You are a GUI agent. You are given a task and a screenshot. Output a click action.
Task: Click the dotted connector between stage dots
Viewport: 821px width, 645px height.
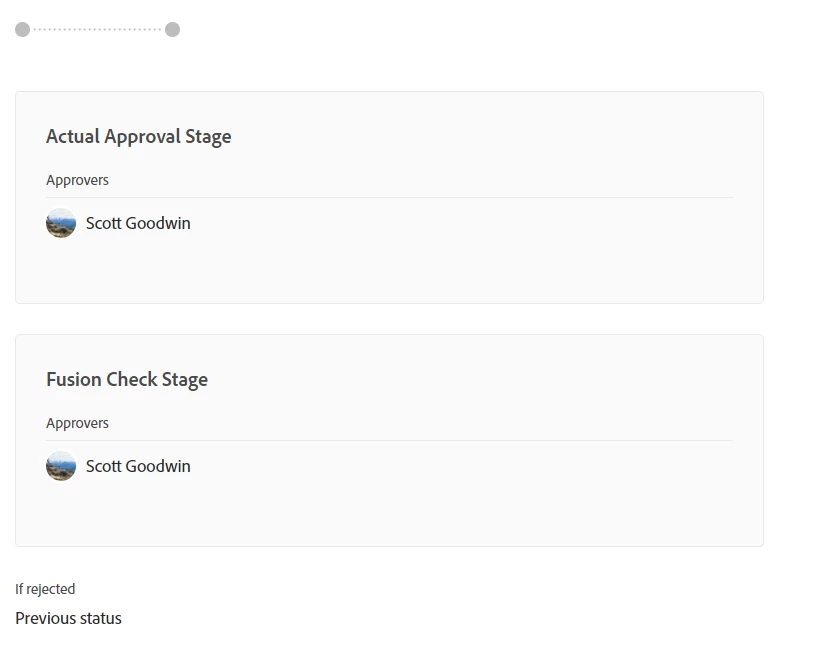pos(97,30)
